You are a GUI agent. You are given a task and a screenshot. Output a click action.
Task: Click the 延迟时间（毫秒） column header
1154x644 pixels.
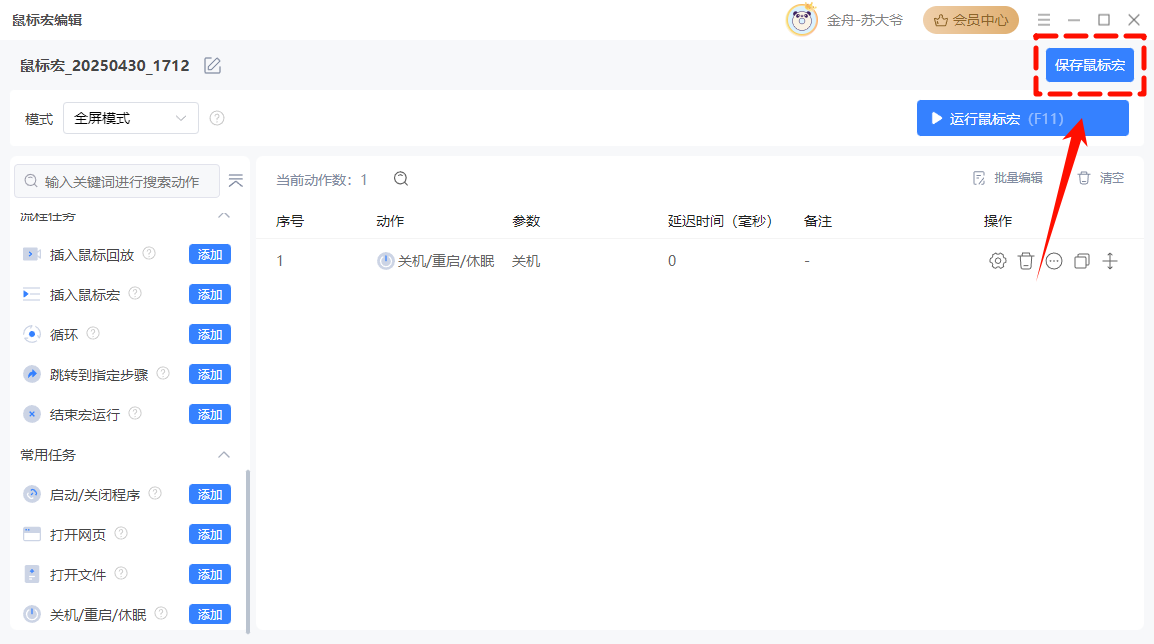pyautogui.click(x=720, y=222)
